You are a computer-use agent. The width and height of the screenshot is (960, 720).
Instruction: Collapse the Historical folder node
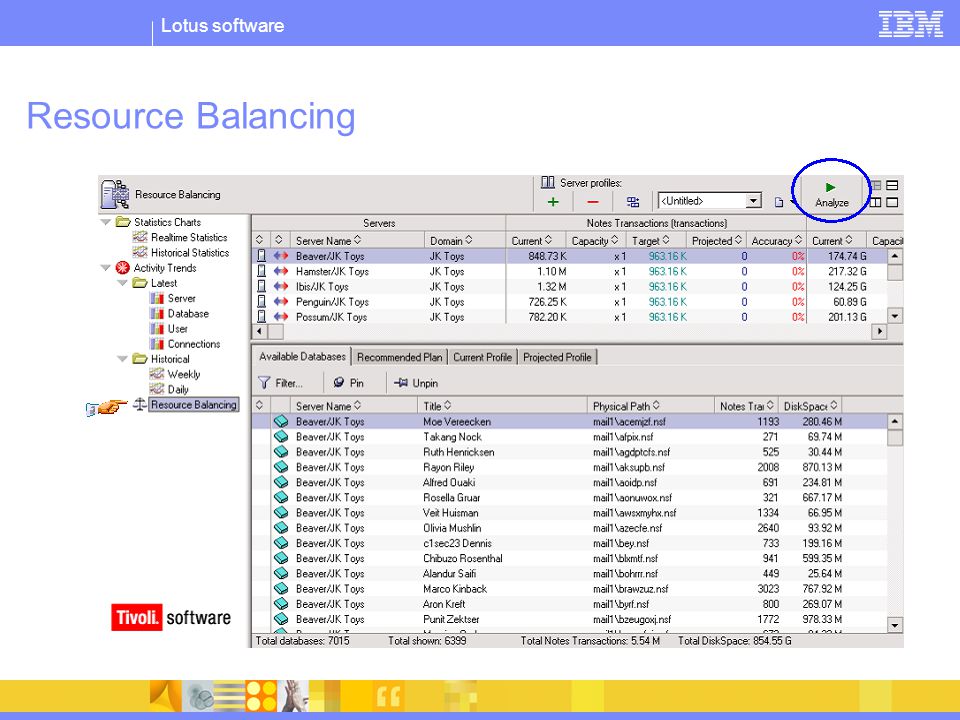tap(122, 359)
